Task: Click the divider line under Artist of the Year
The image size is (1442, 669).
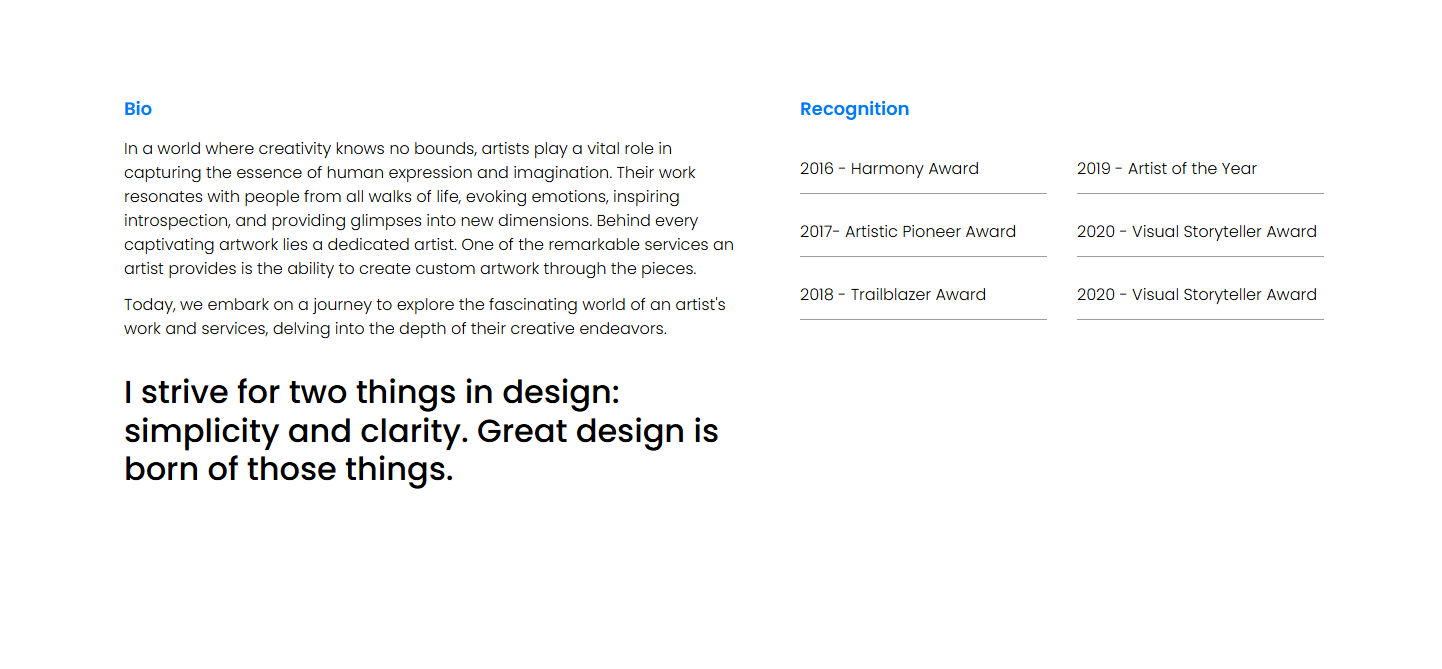Action: 1200,193
